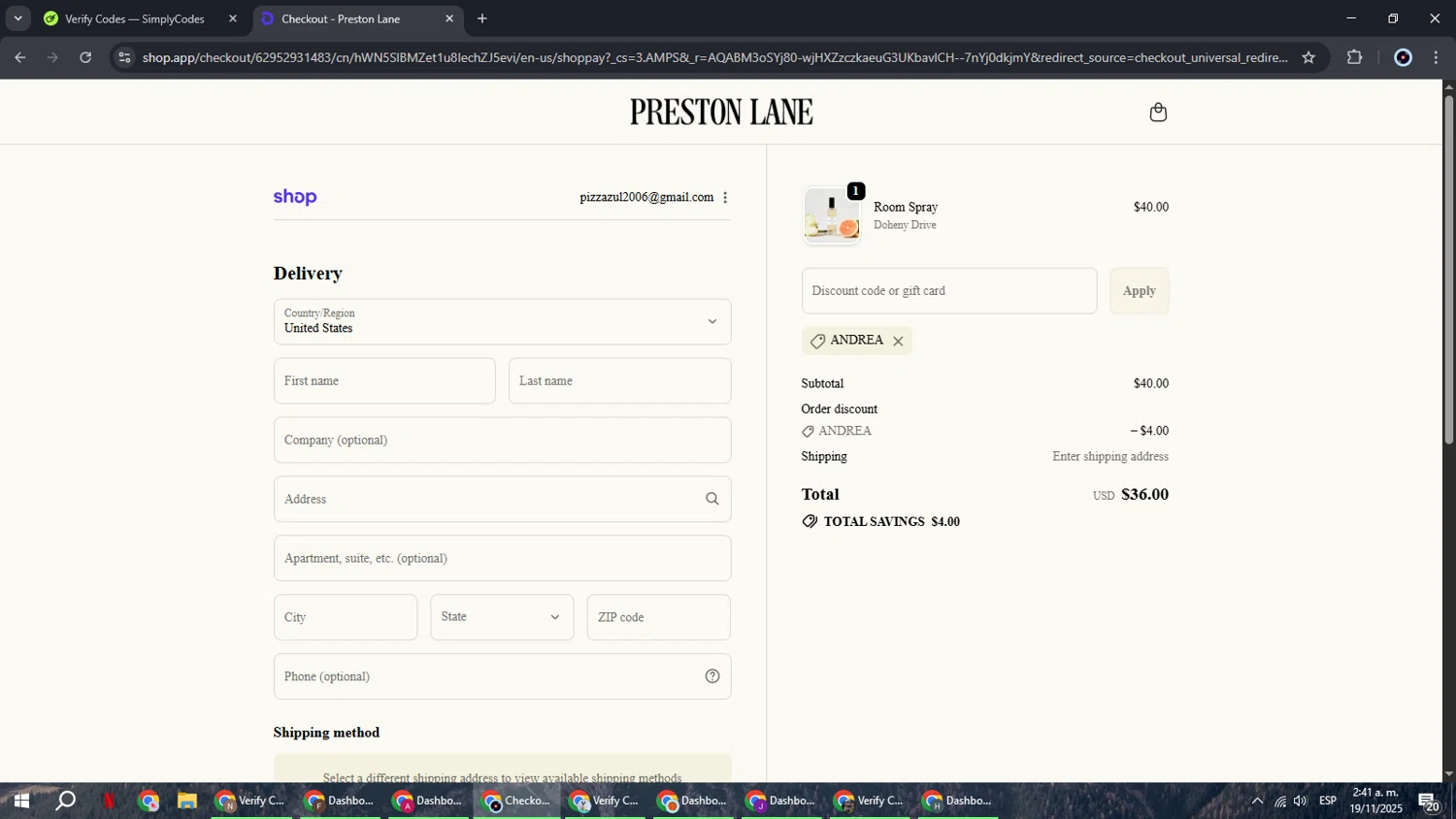
Task: Click the Enter shipping address text
Action: tap(1110, 456)
